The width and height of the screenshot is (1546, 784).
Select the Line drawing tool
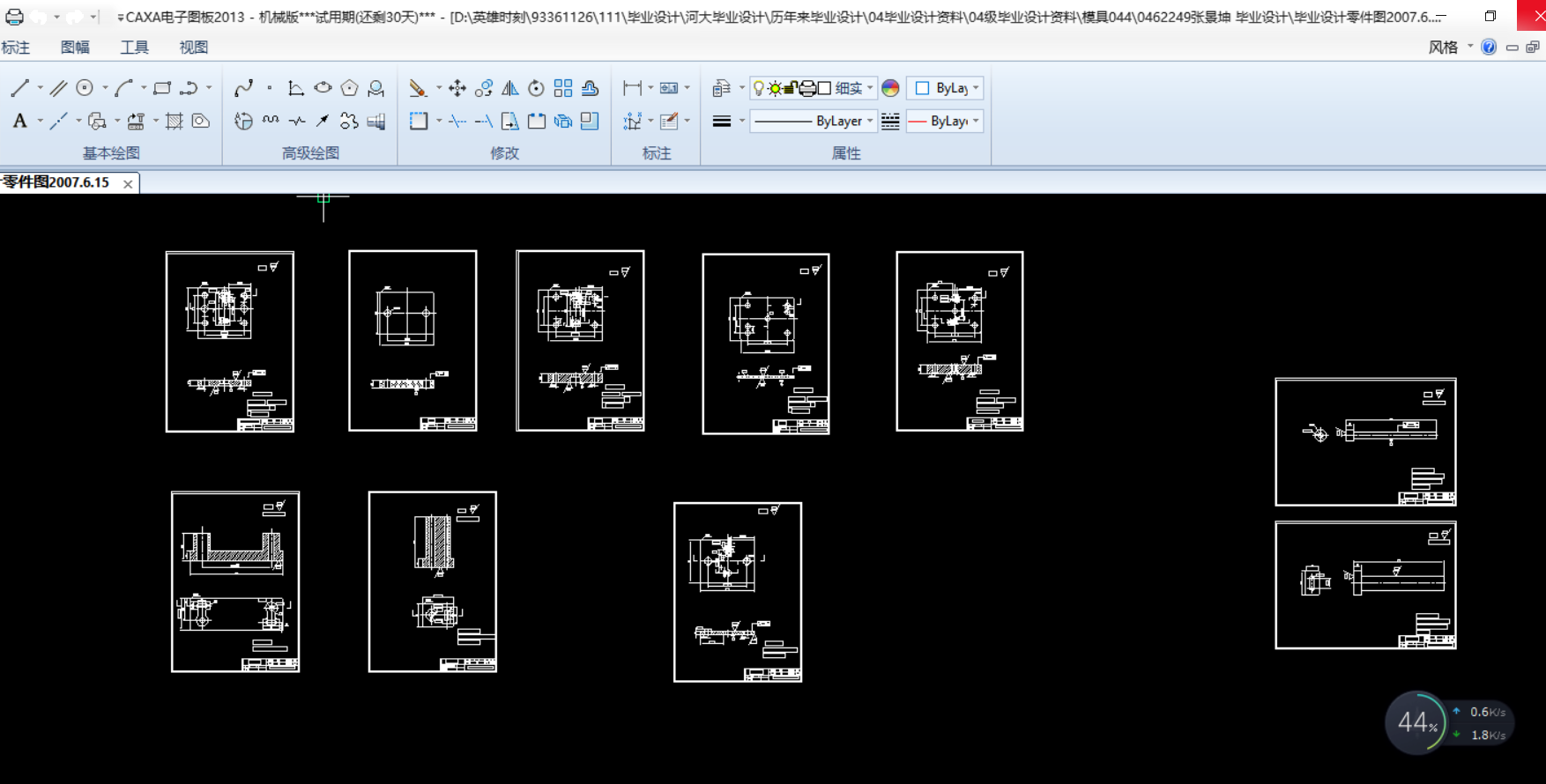click(x=20, y=88)
